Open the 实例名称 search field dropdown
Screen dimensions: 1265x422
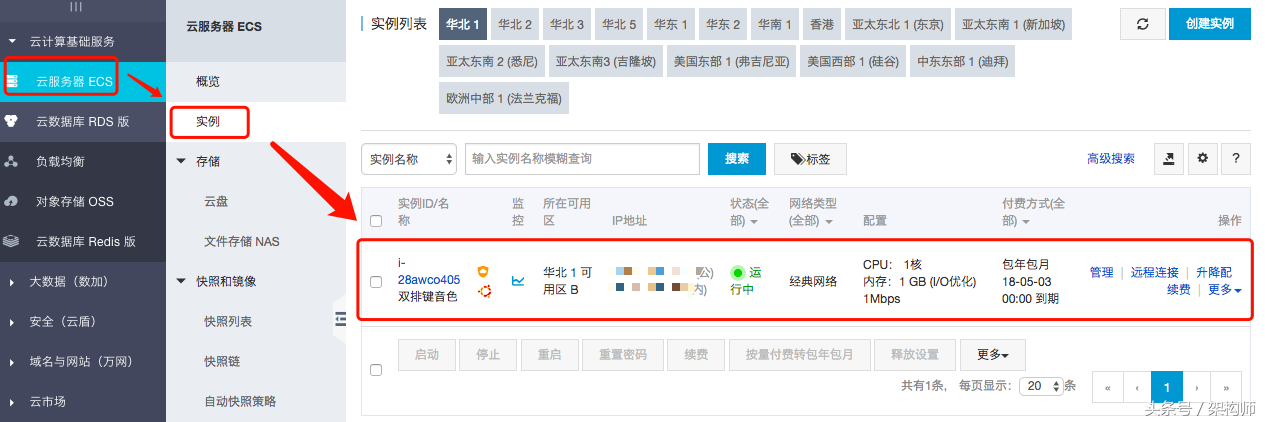pos(409,159)
